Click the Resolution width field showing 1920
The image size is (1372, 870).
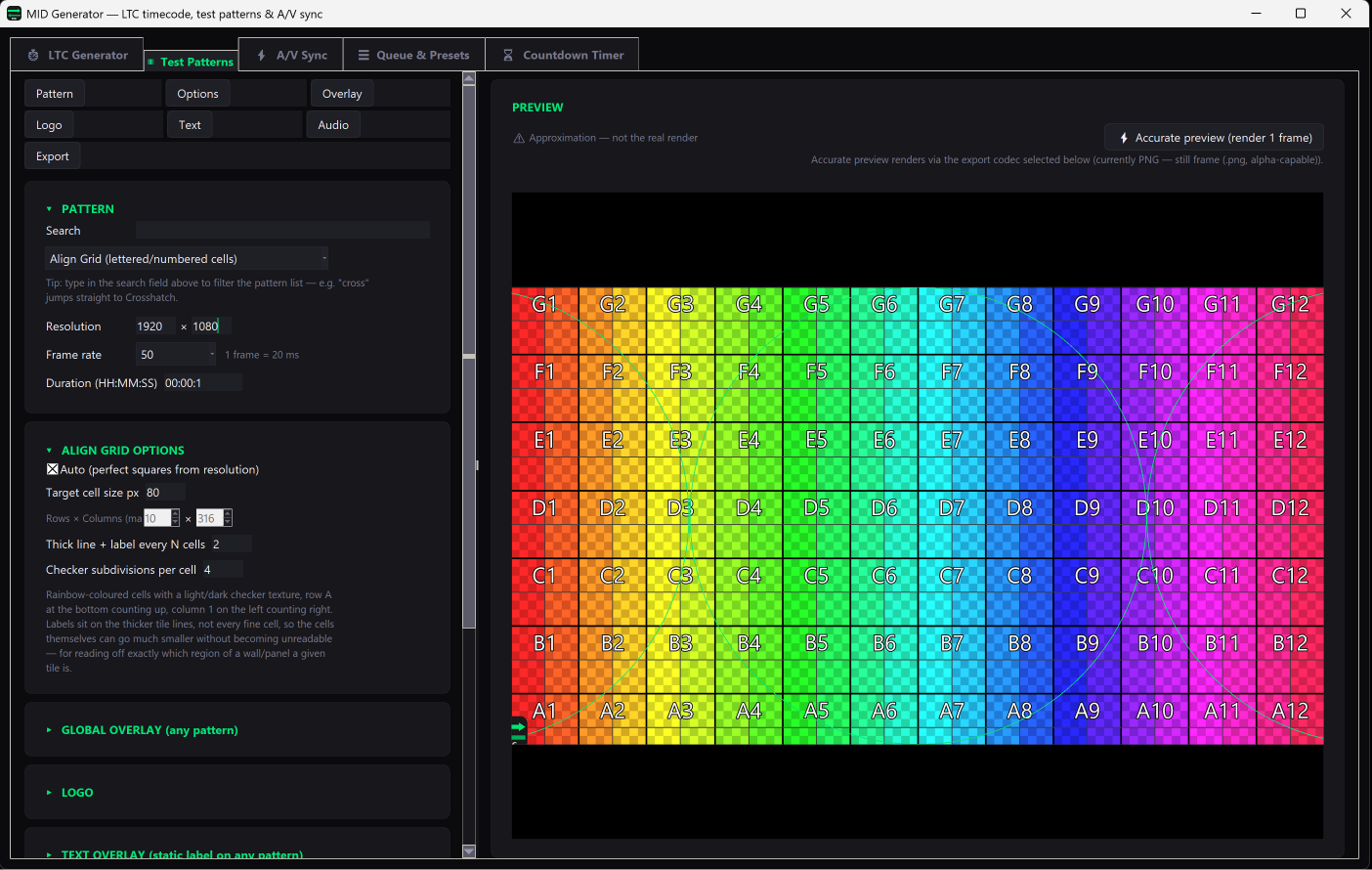click(x=155, y=326)
